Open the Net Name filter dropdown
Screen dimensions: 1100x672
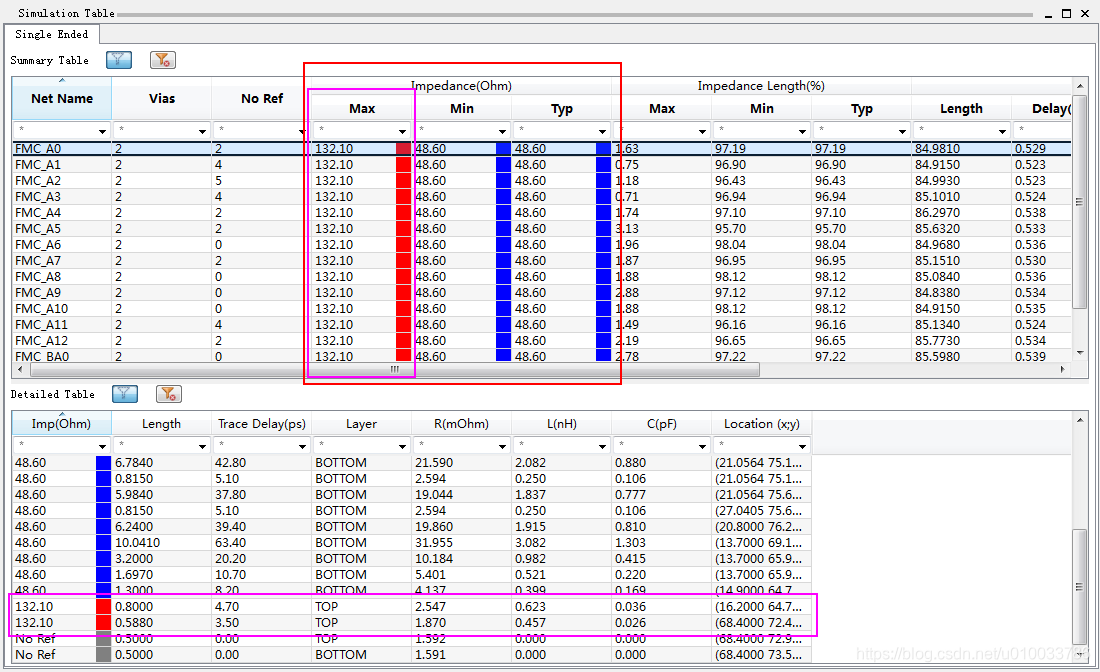[x=102, y=131]
